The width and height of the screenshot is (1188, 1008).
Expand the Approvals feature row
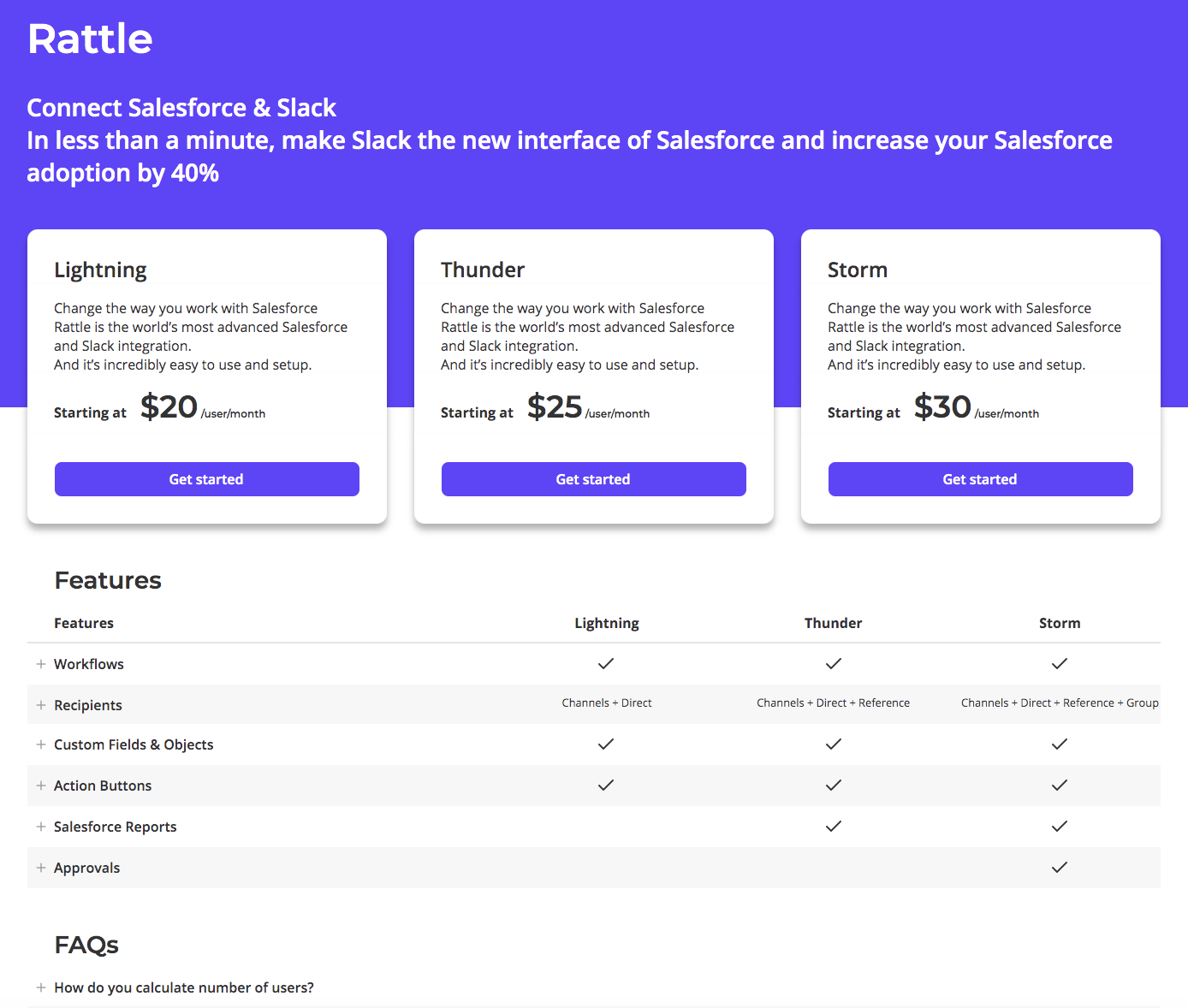click(41, 868)
